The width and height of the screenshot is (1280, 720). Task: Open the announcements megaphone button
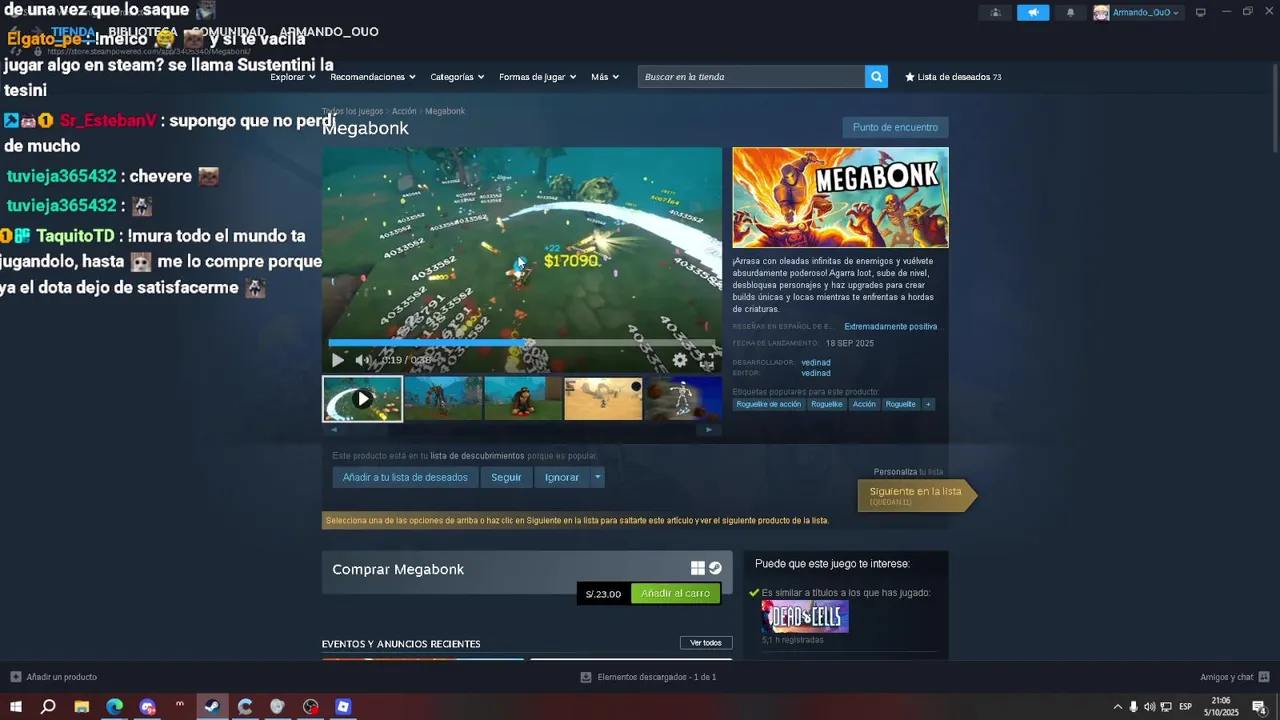[x=1033, y=12]
